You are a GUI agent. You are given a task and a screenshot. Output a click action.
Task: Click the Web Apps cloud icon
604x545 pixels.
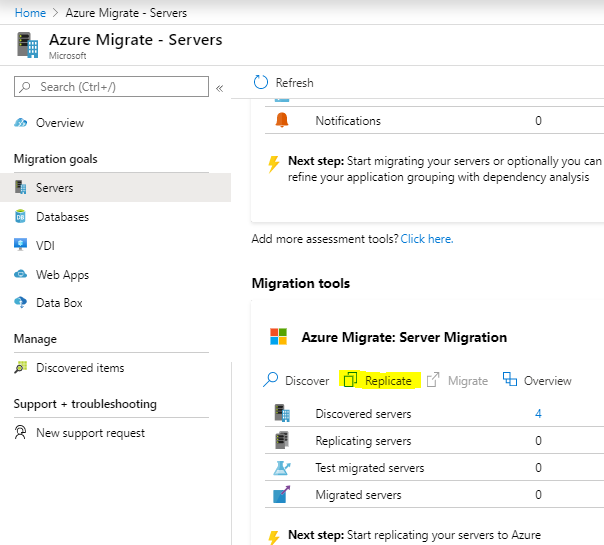pos(20,274)
